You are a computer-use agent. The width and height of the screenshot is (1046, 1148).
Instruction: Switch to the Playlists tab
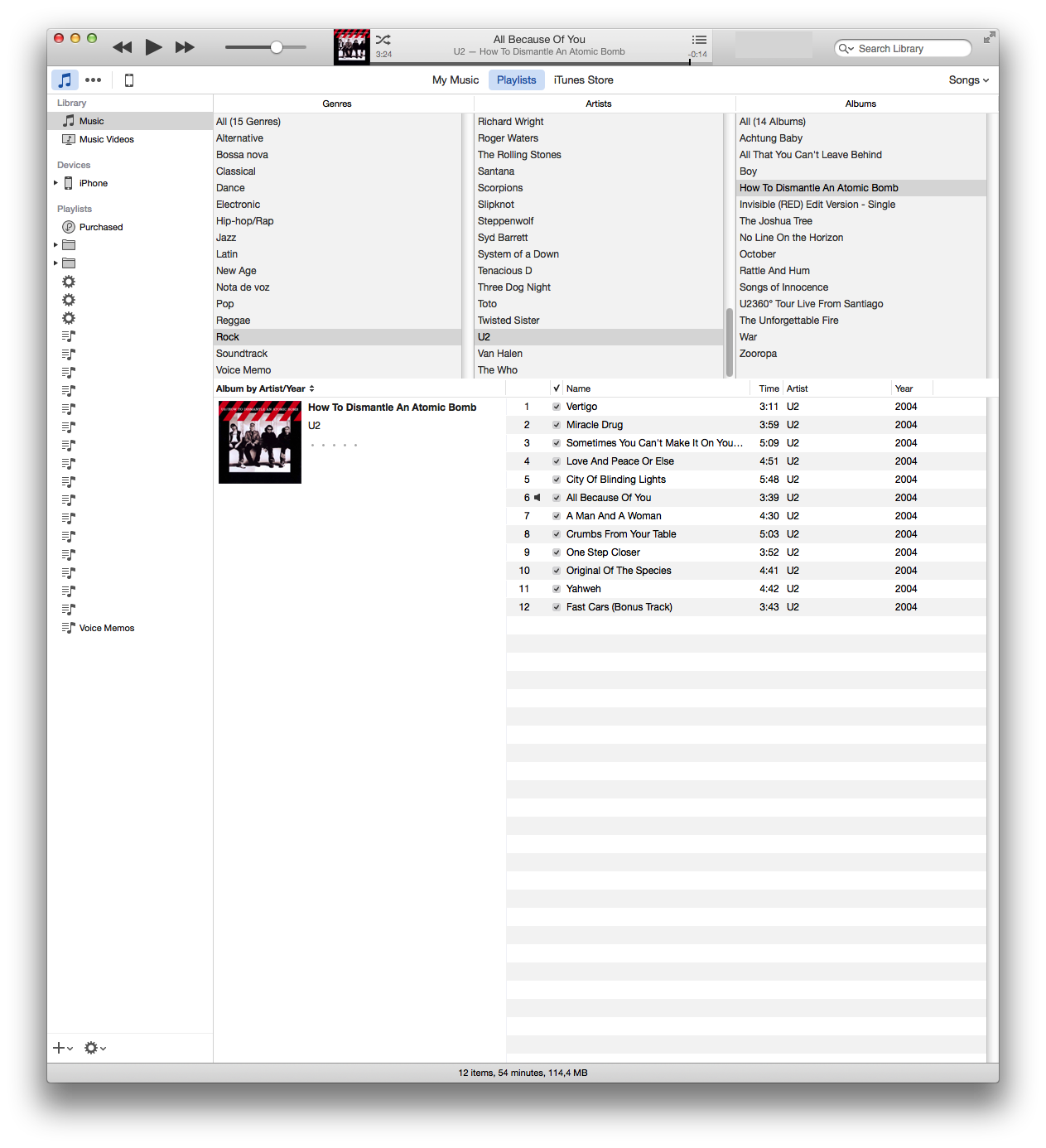click(x=517, y=80)
